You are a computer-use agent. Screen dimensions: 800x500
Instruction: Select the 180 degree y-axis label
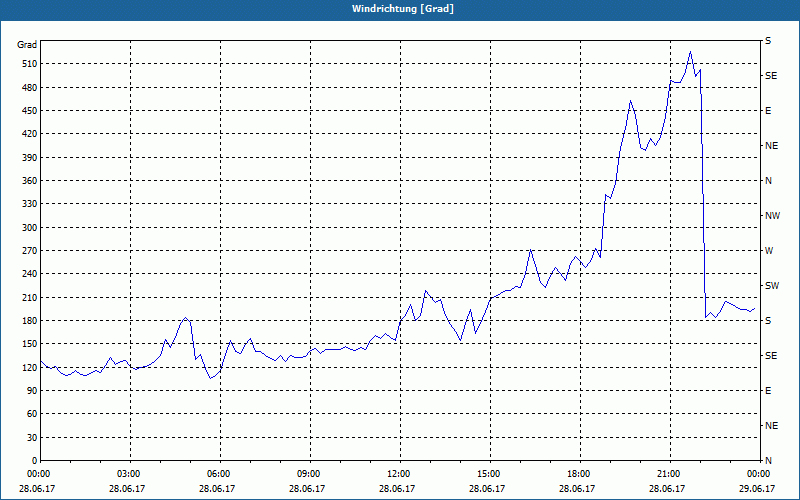coord(27,321)
